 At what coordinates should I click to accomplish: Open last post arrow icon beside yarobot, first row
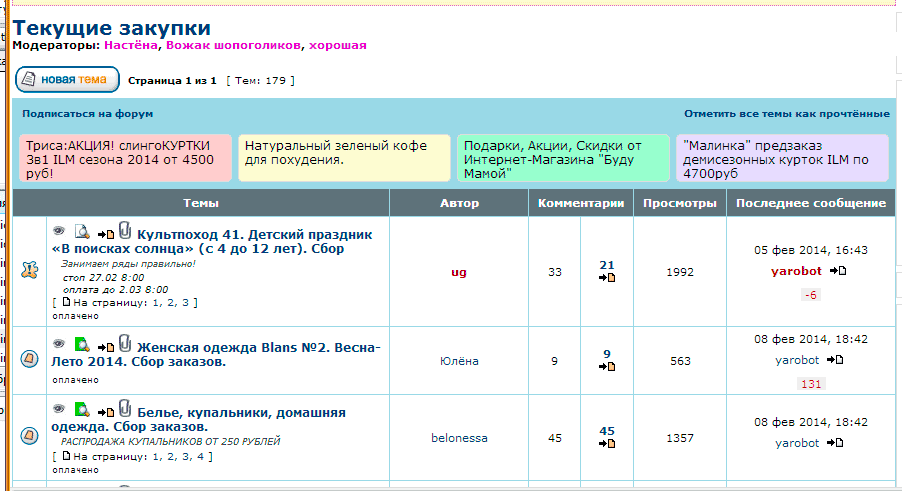click(838, 271)
